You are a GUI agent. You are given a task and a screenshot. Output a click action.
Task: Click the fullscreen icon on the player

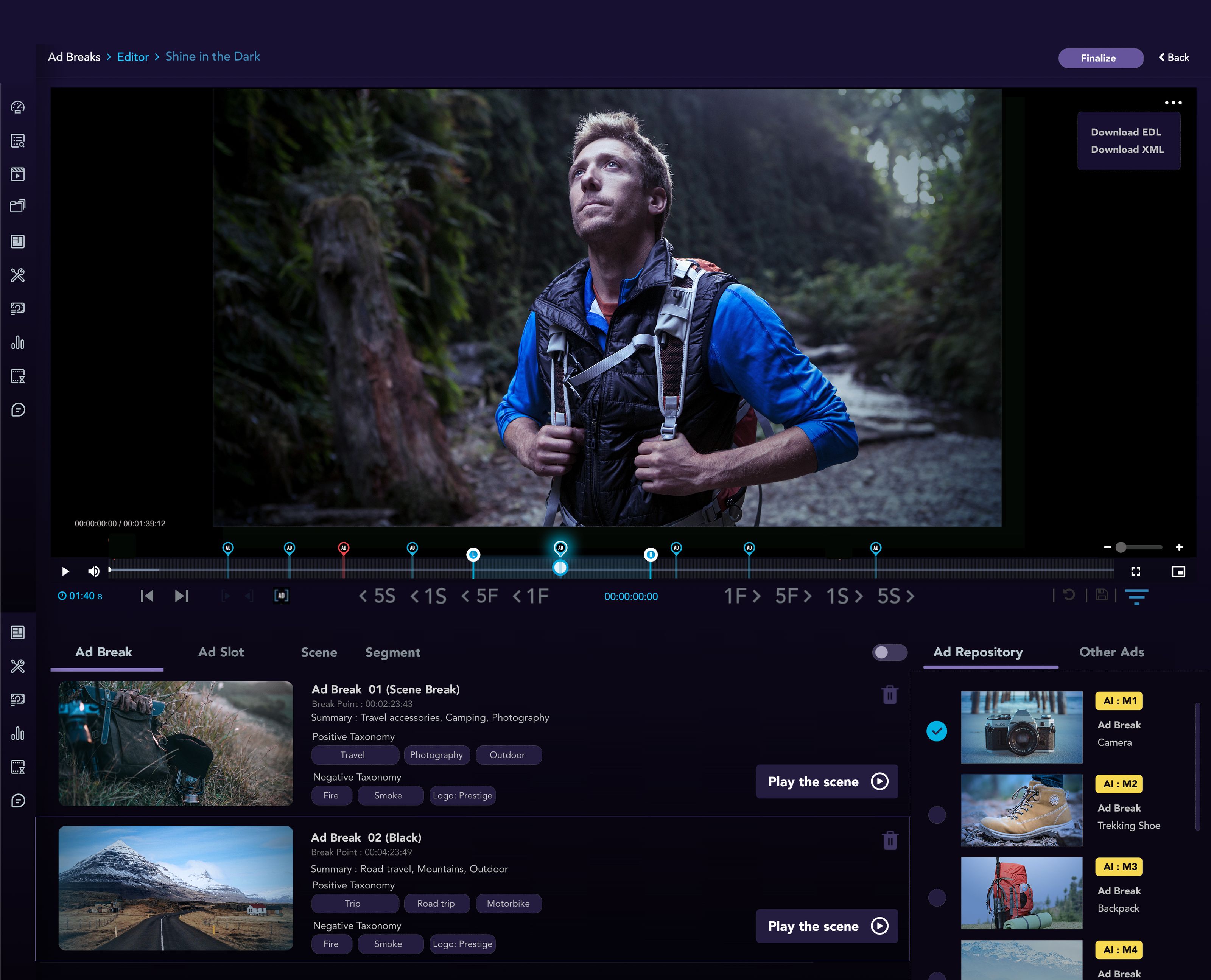tap(1136, 571)
